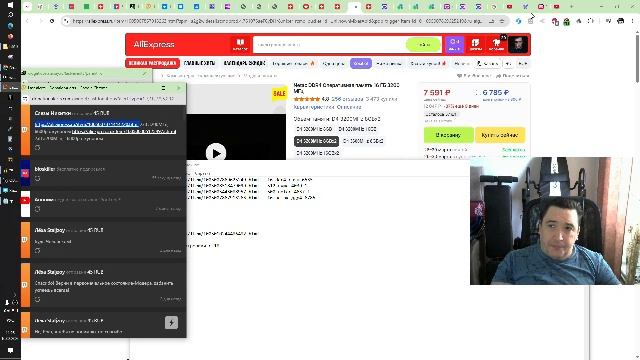Click the green arrow icon in chat panel header

point(179,88)
